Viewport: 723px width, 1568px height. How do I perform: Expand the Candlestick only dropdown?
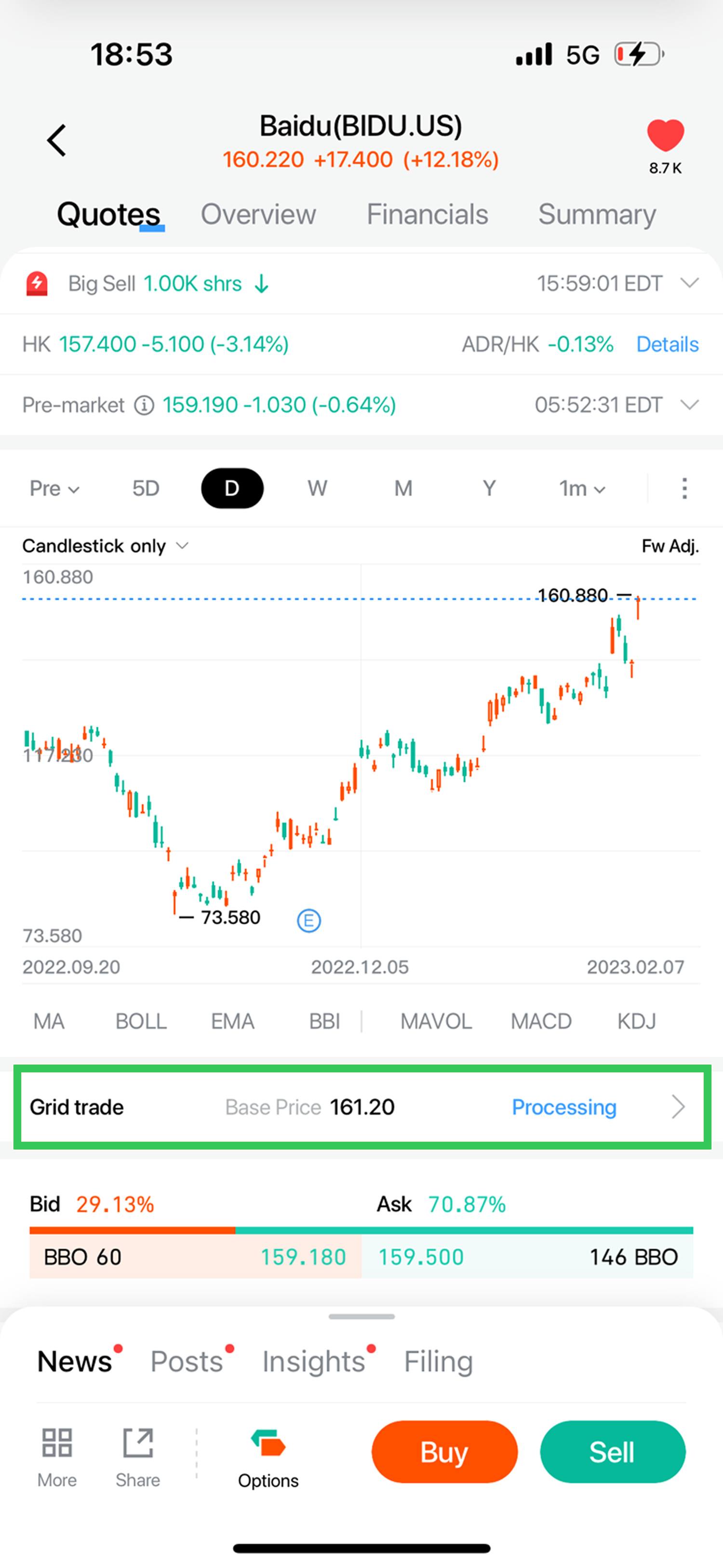pos(105,546)
